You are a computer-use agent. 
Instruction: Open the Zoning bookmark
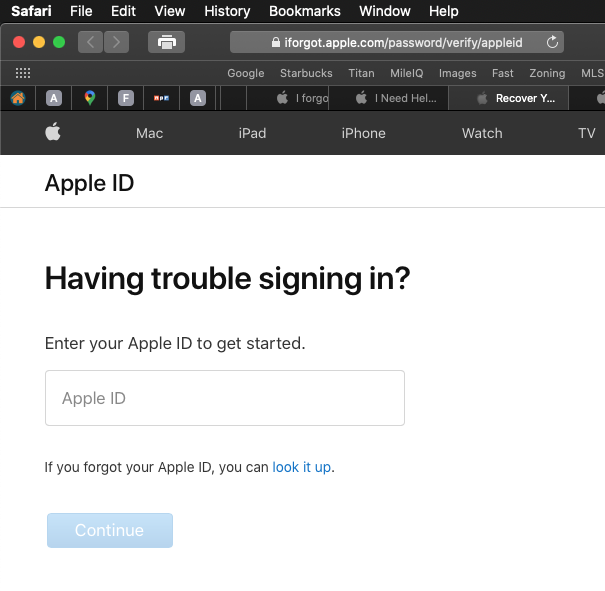547,73
